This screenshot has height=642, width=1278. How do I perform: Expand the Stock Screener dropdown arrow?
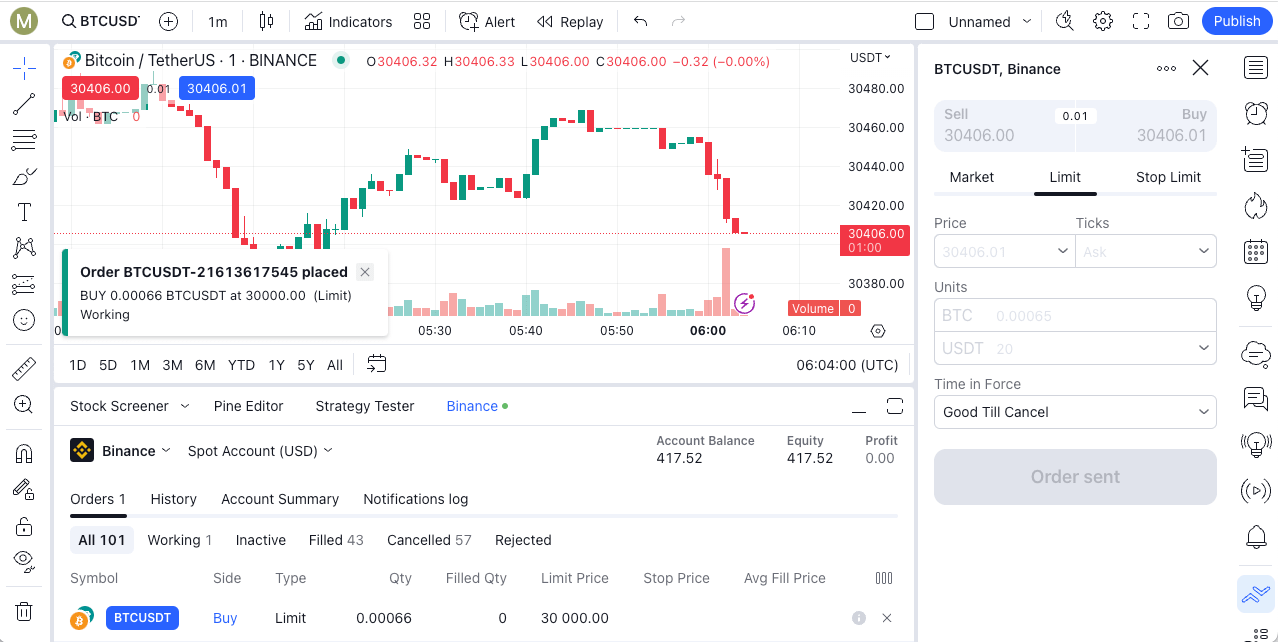click(184, 406)
